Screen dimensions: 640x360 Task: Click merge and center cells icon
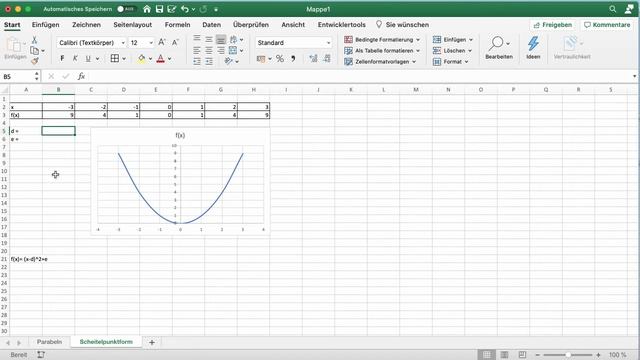click(233, 51)
